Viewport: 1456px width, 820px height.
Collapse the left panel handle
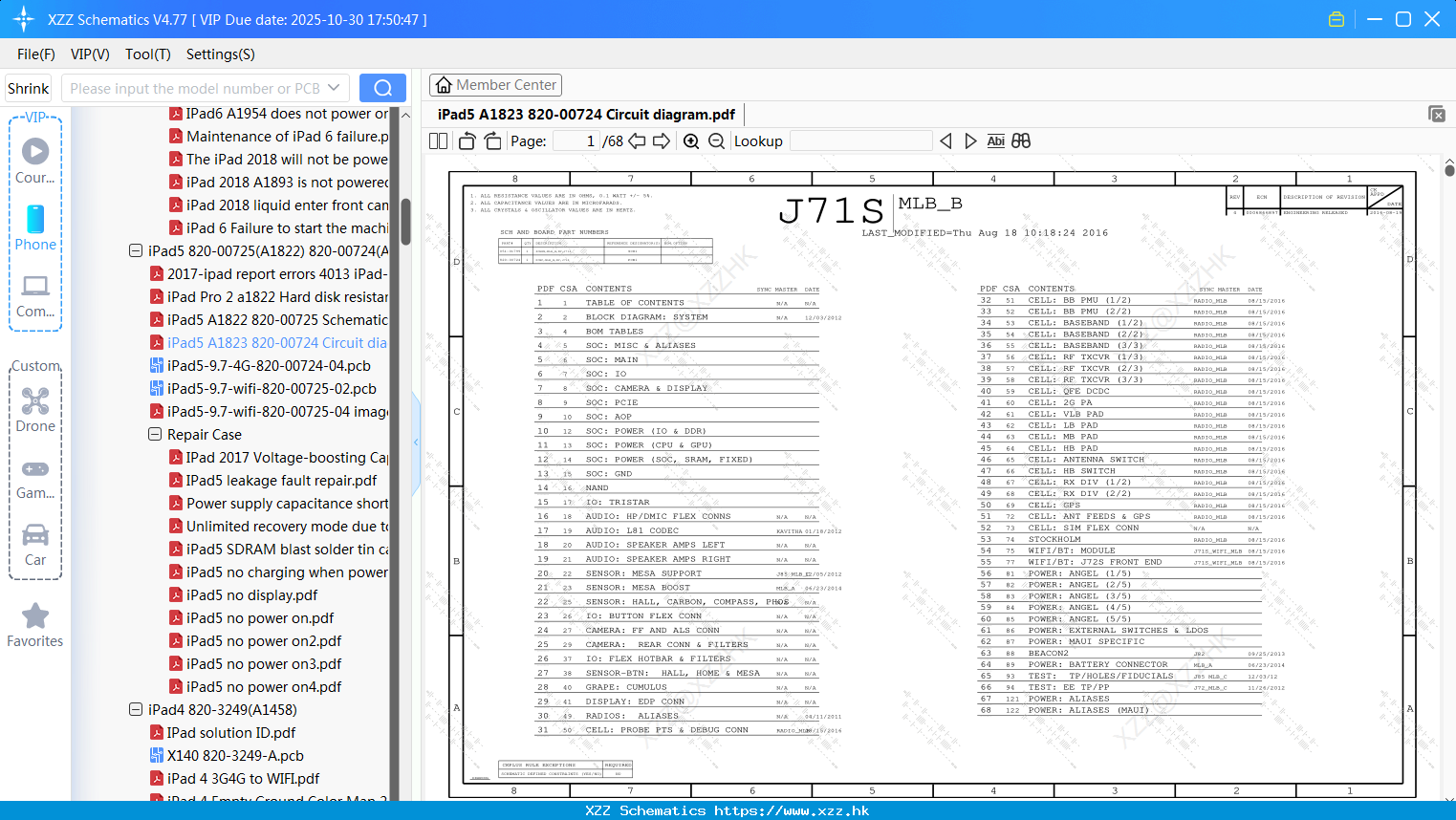coord(416,442)
